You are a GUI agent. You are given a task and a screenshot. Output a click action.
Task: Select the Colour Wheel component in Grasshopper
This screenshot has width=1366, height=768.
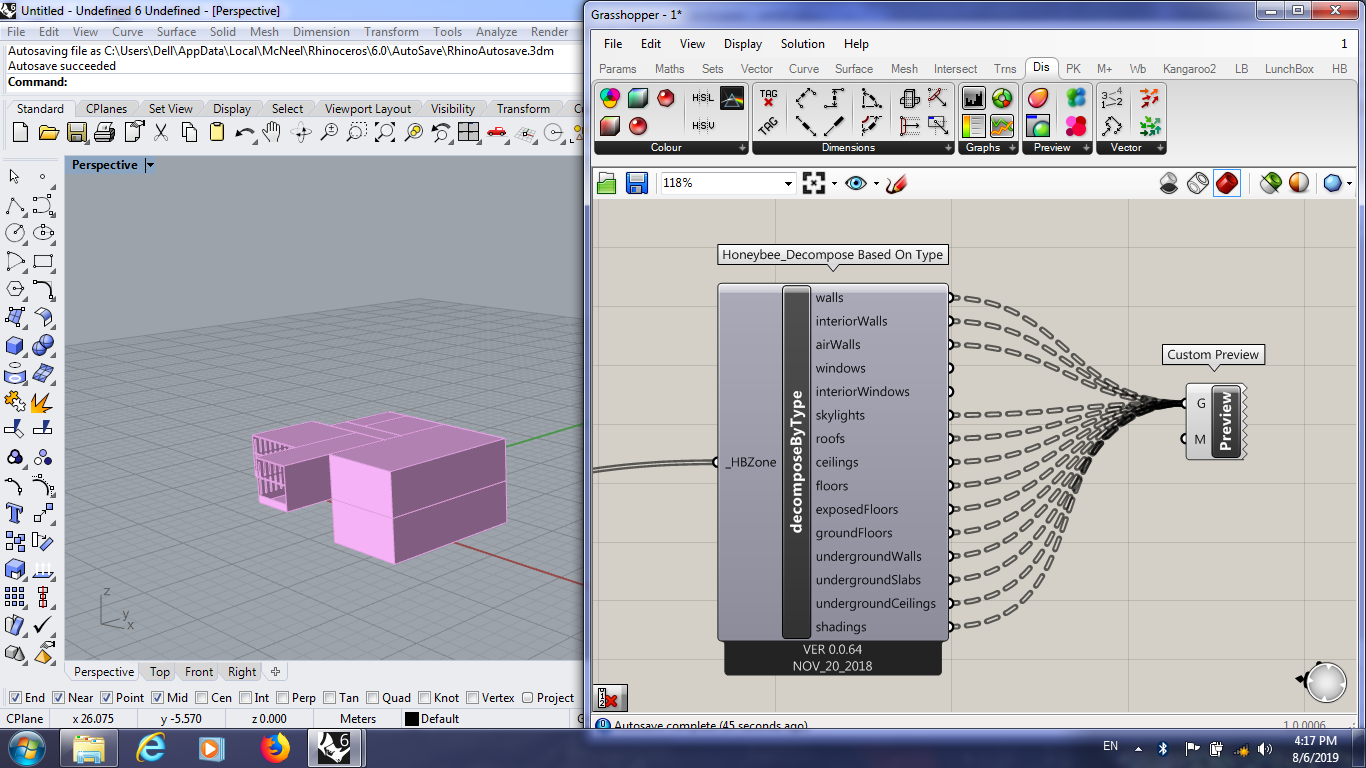tap(609, 98)
